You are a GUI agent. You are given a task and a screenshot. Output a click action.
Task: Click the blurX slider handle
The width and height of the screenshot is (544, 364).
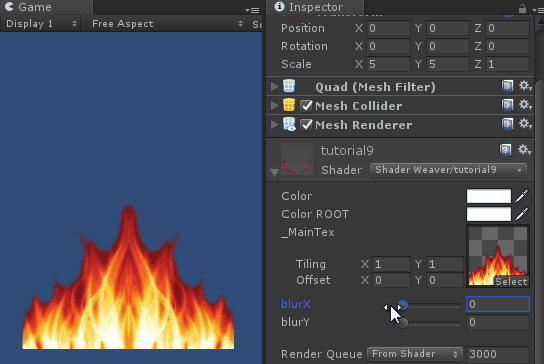tap(403, 305)
